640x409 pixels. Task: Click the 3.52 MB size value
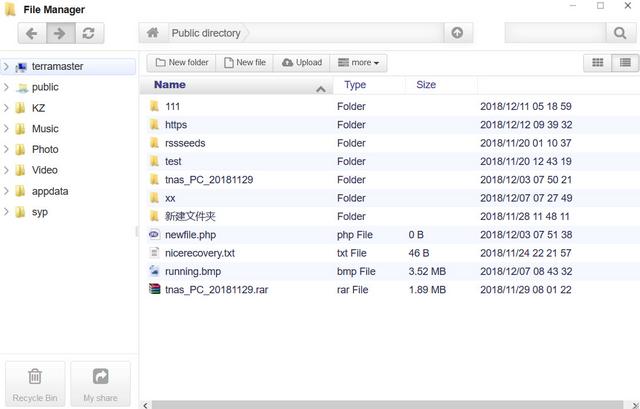coord(427,271)
